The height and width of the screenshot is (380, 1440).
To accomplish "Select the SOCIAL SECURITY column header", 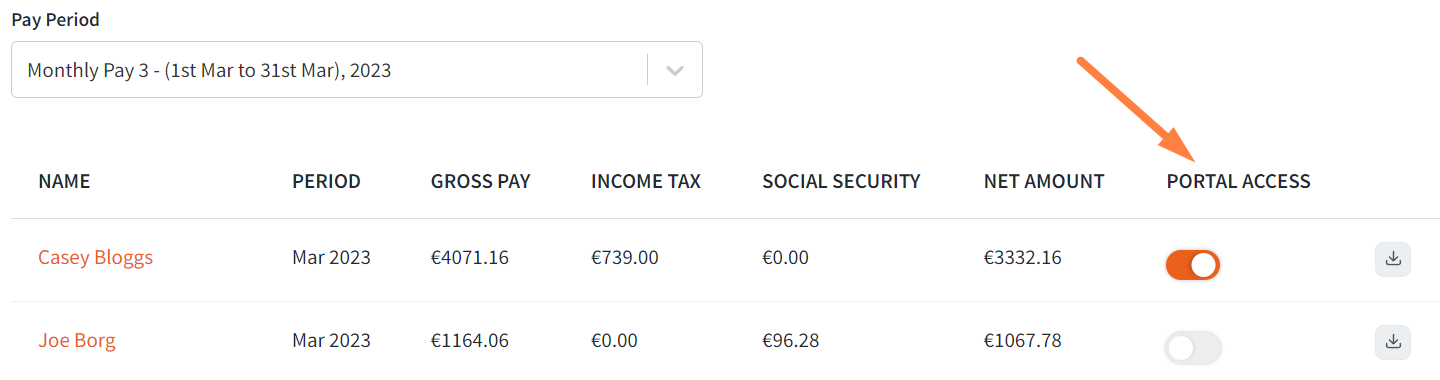I will [841, 182].
